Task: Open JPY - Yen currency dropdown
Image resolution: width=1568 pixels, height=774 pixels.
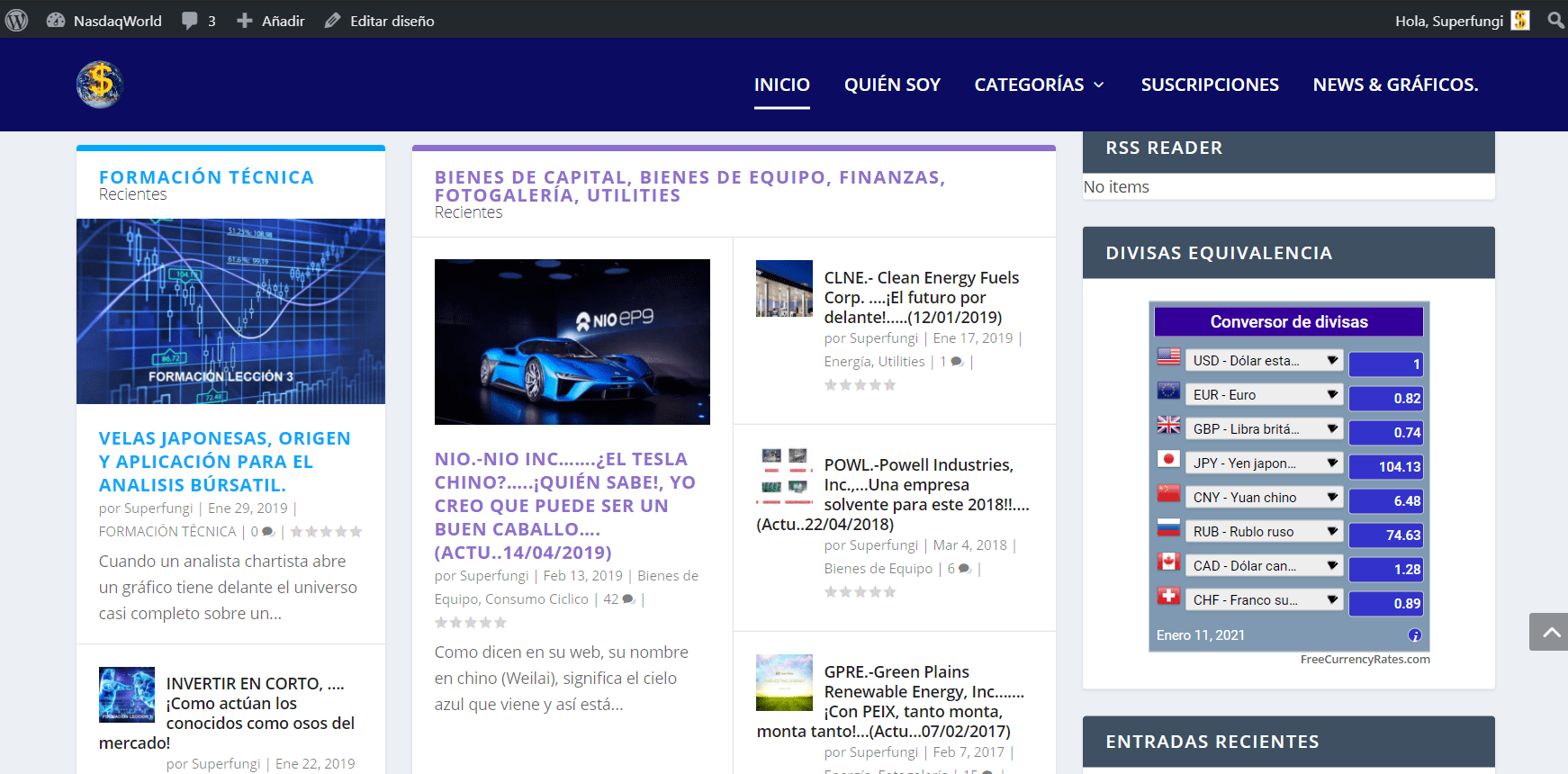Action: (x=1265, y=463)
